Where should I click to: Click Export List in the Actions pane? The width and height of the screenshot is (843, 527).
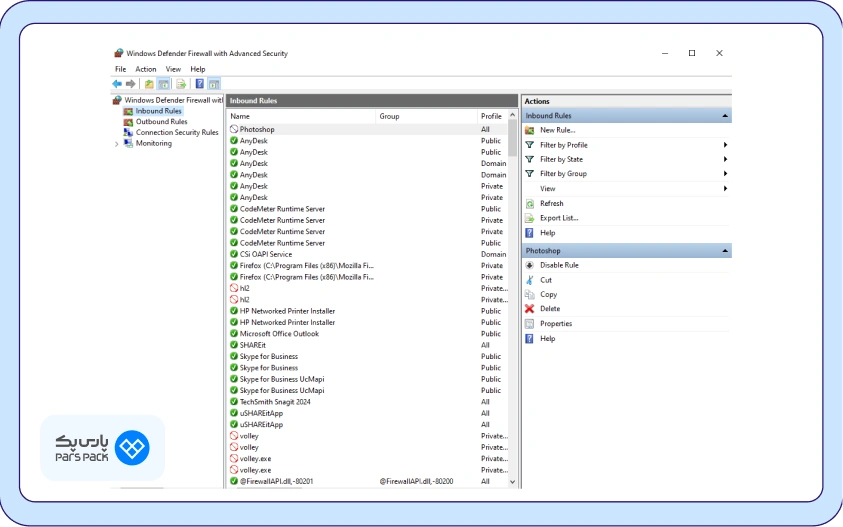(x=559, y=218)
